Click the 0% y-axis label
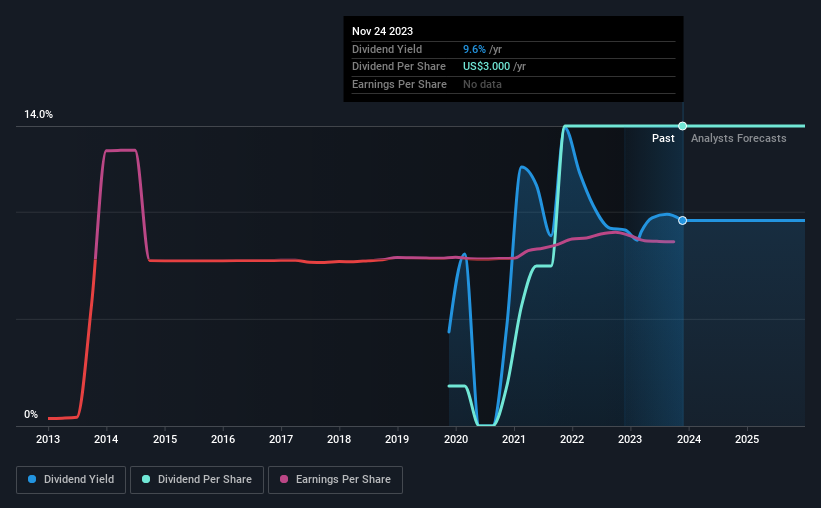 (x=31, y=414)
